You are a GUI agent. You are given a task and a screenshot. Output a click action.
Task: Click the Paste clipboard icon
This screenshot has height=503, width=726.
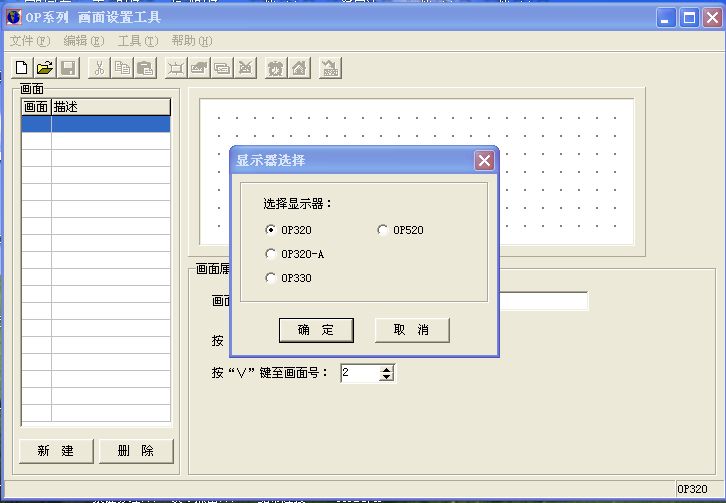coord(145,68)
